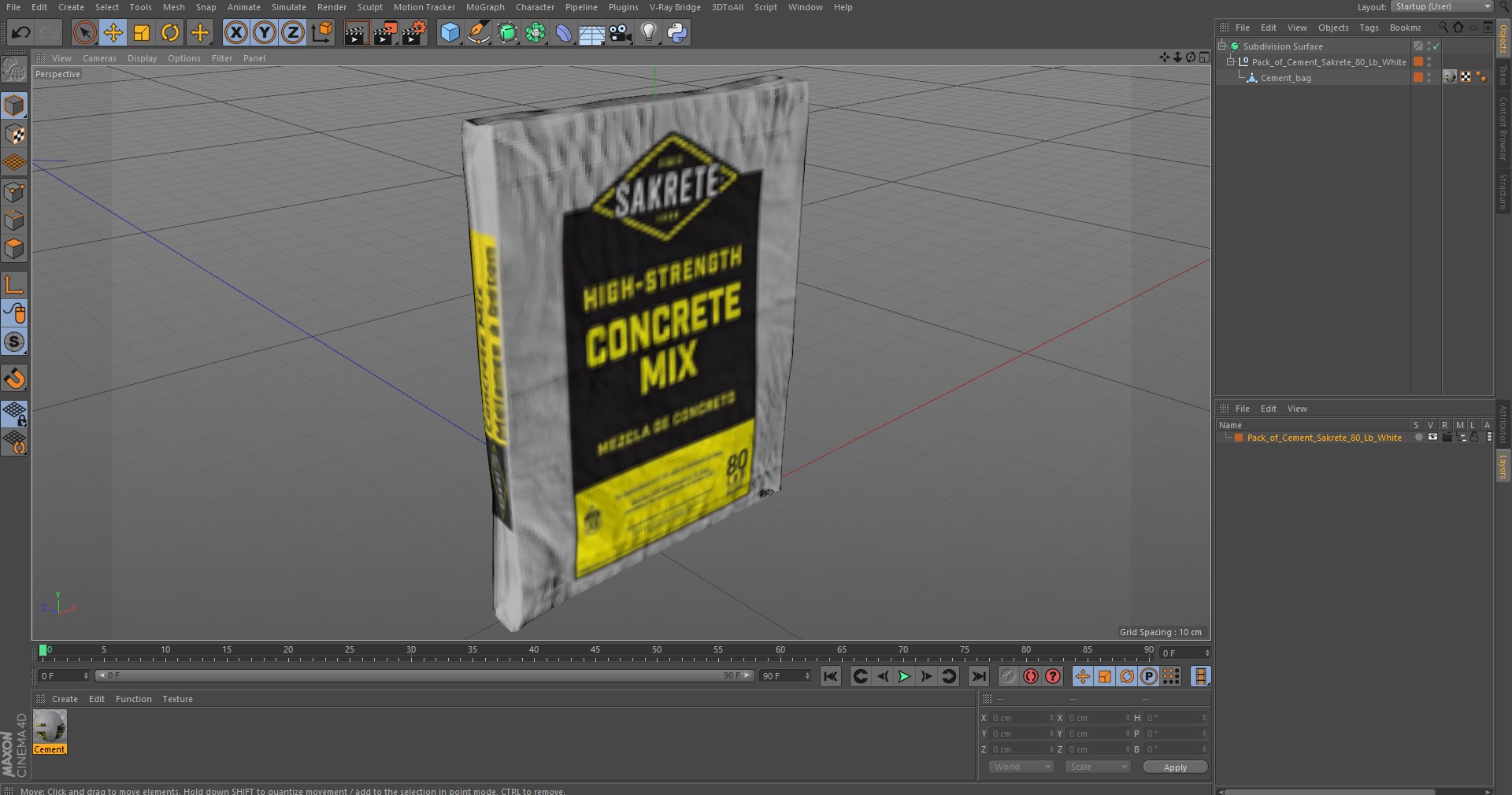Add a Cube primitive object
This screenshot has height=795, width=1512.
click(450, 32)
